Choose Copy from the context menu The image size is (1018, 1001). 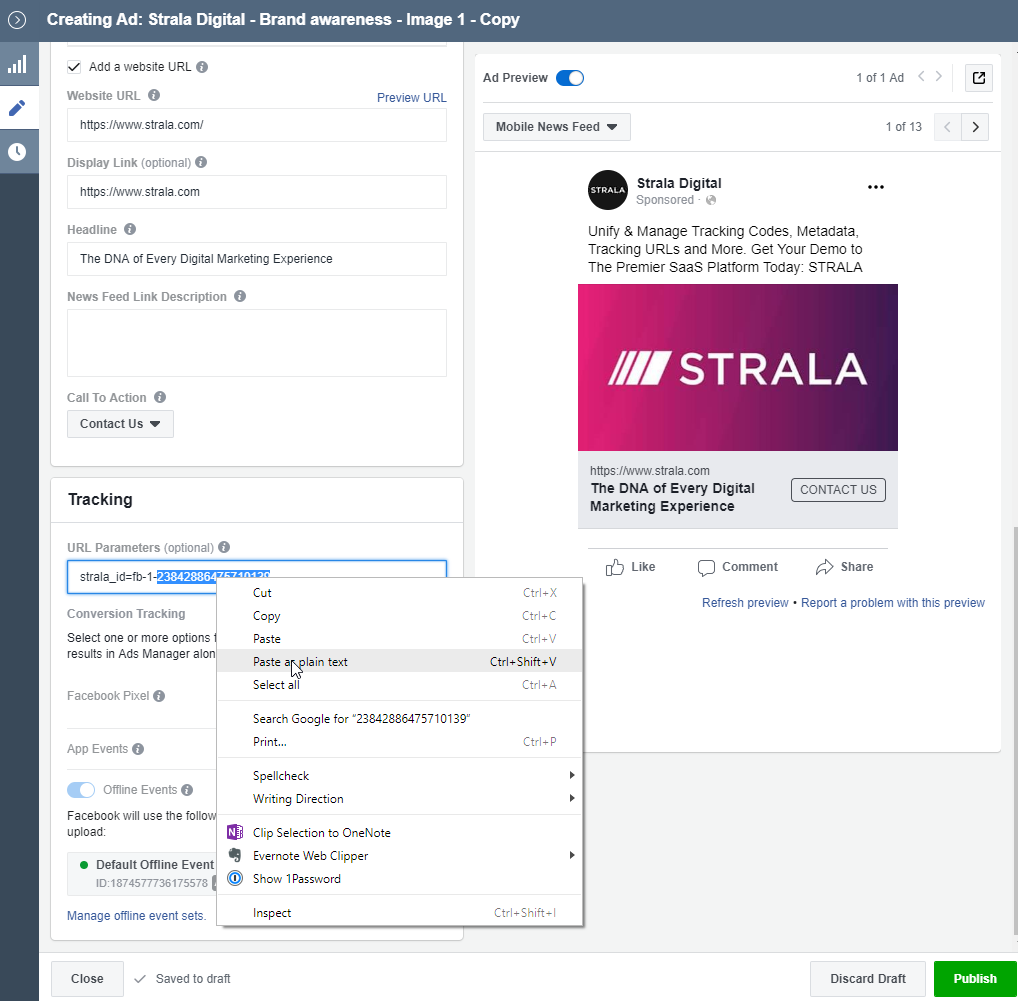click(x=400, y=616)
